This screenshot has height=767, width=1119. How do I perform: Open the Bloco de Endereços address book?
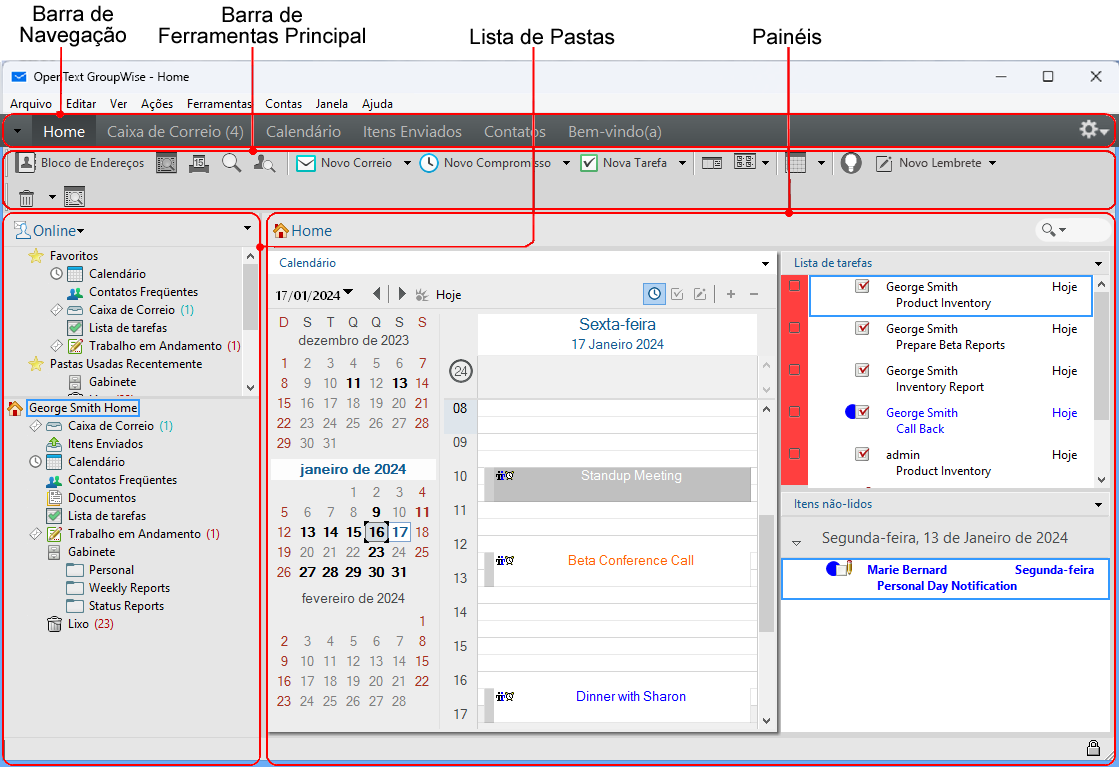click(81, 163)
